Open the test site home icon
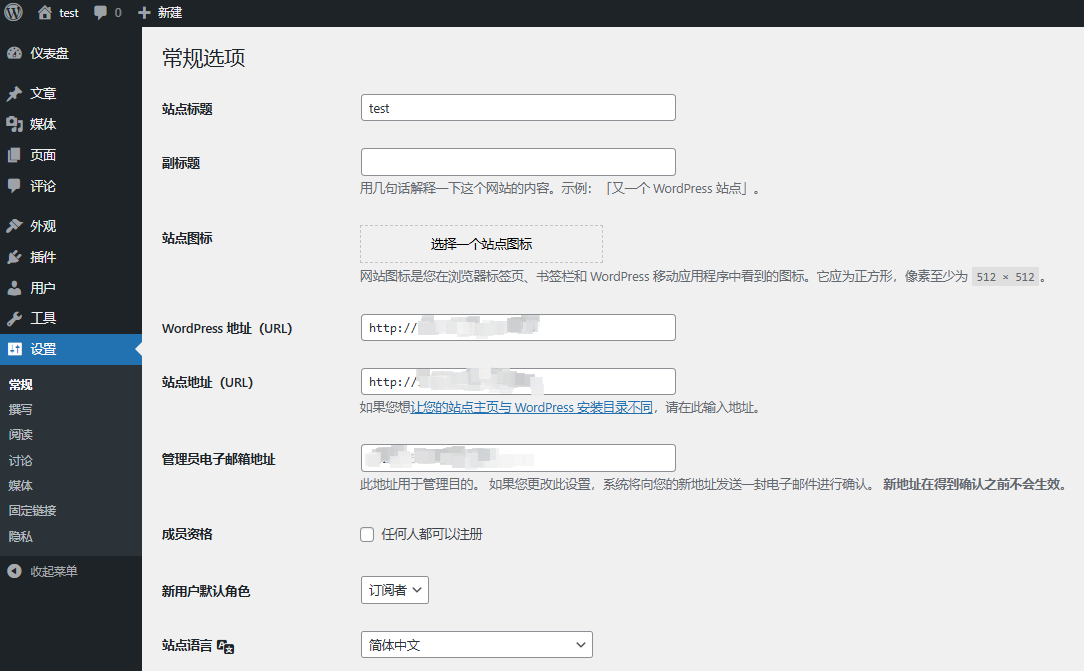The height and width of the screenshot is (671, 1084). [45, 12]
